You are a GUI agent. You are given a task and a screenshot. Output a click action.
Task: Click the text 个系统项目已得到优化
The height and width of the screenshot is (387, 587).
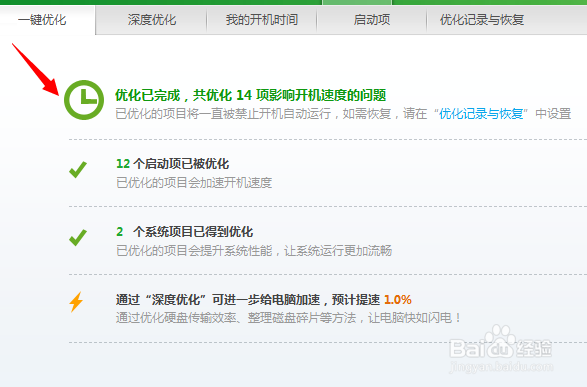(193, 232)
